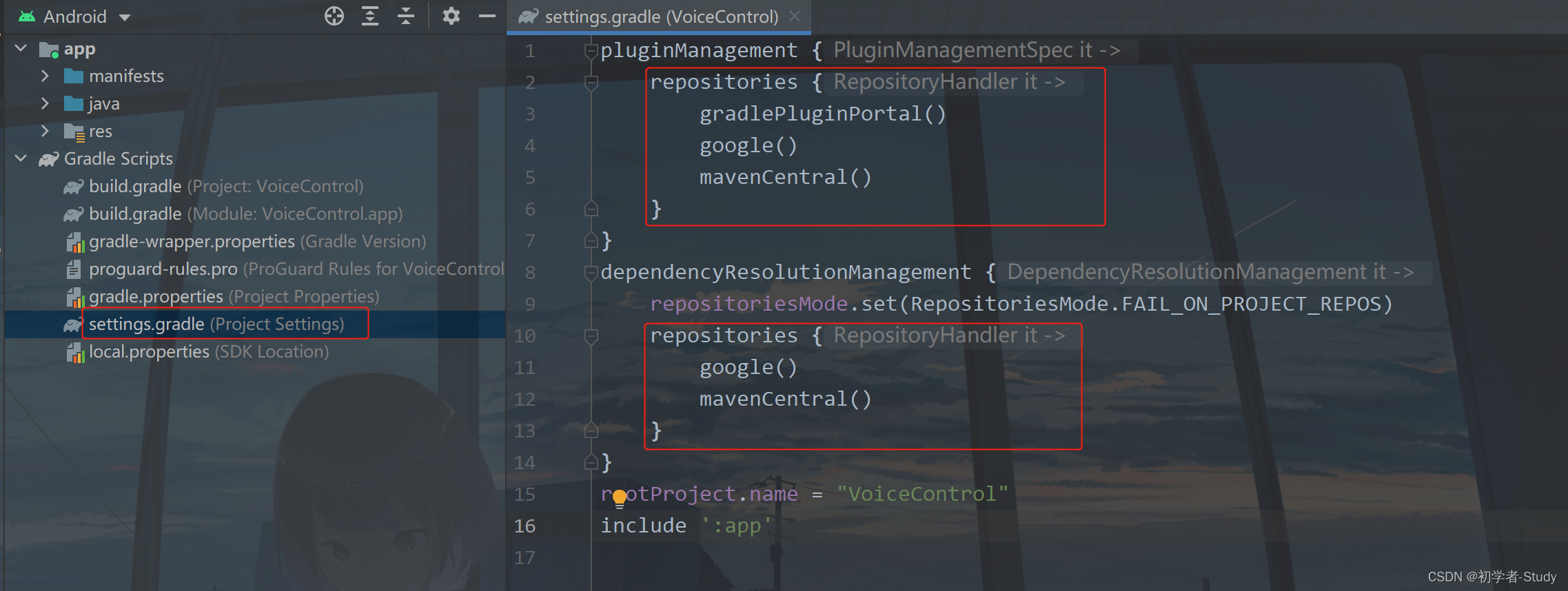Expand the res folder
This screenshot has height=591, width=1568.
45,131
